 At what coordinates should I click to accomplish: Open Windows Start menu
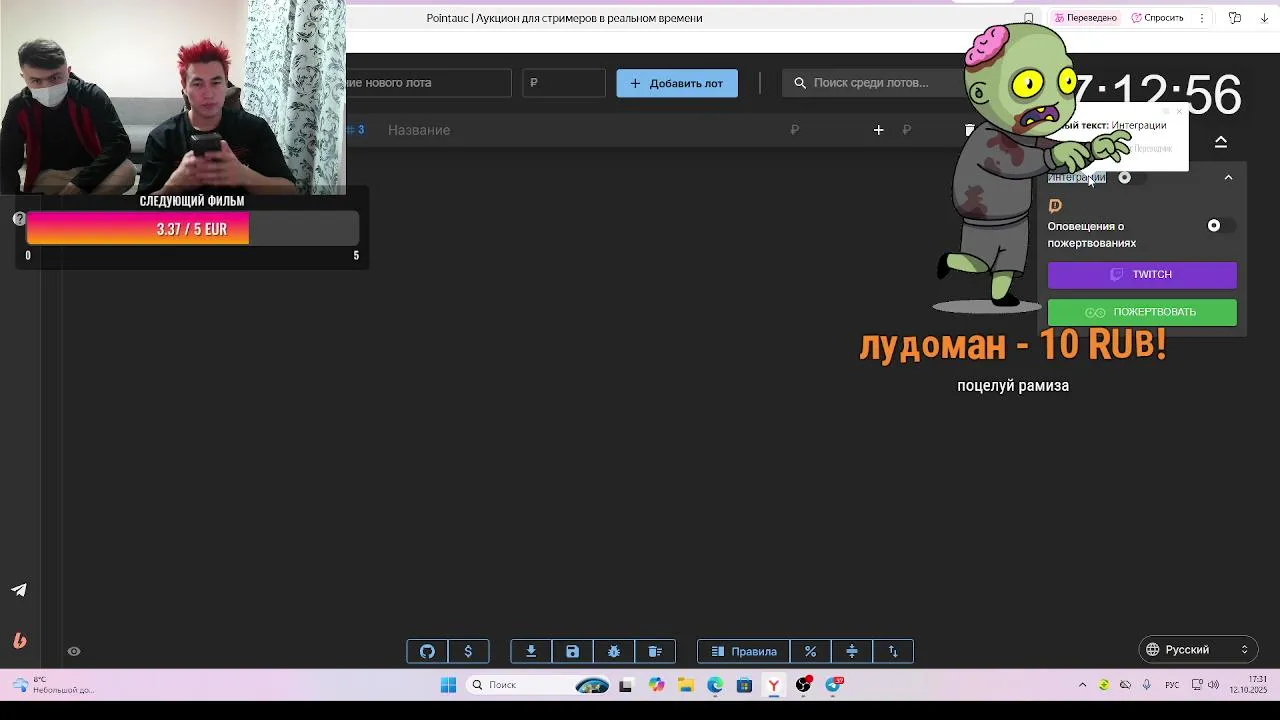(x=449, y=685)
